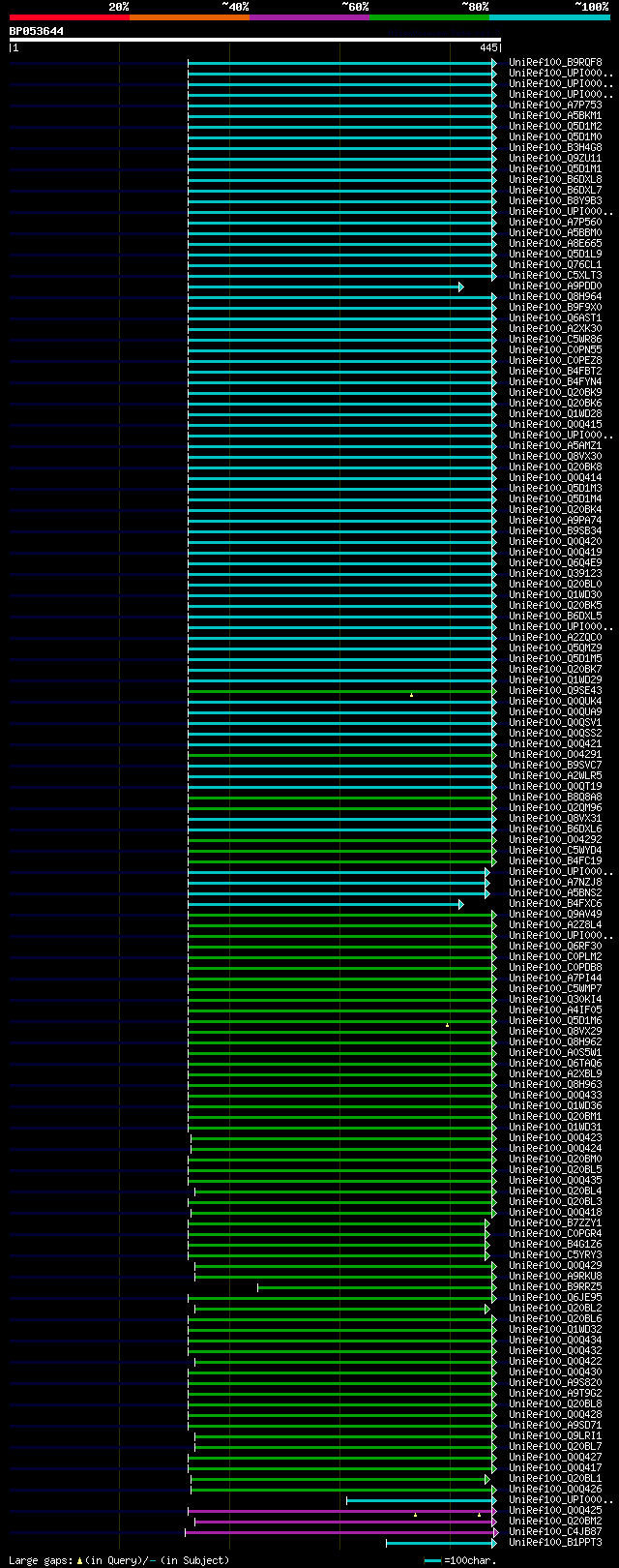The height and width of the screenshot is (1568, 619).
Task: Click the green bar for UniRef100_Q5D1M6
Action: click(342, 1021)
